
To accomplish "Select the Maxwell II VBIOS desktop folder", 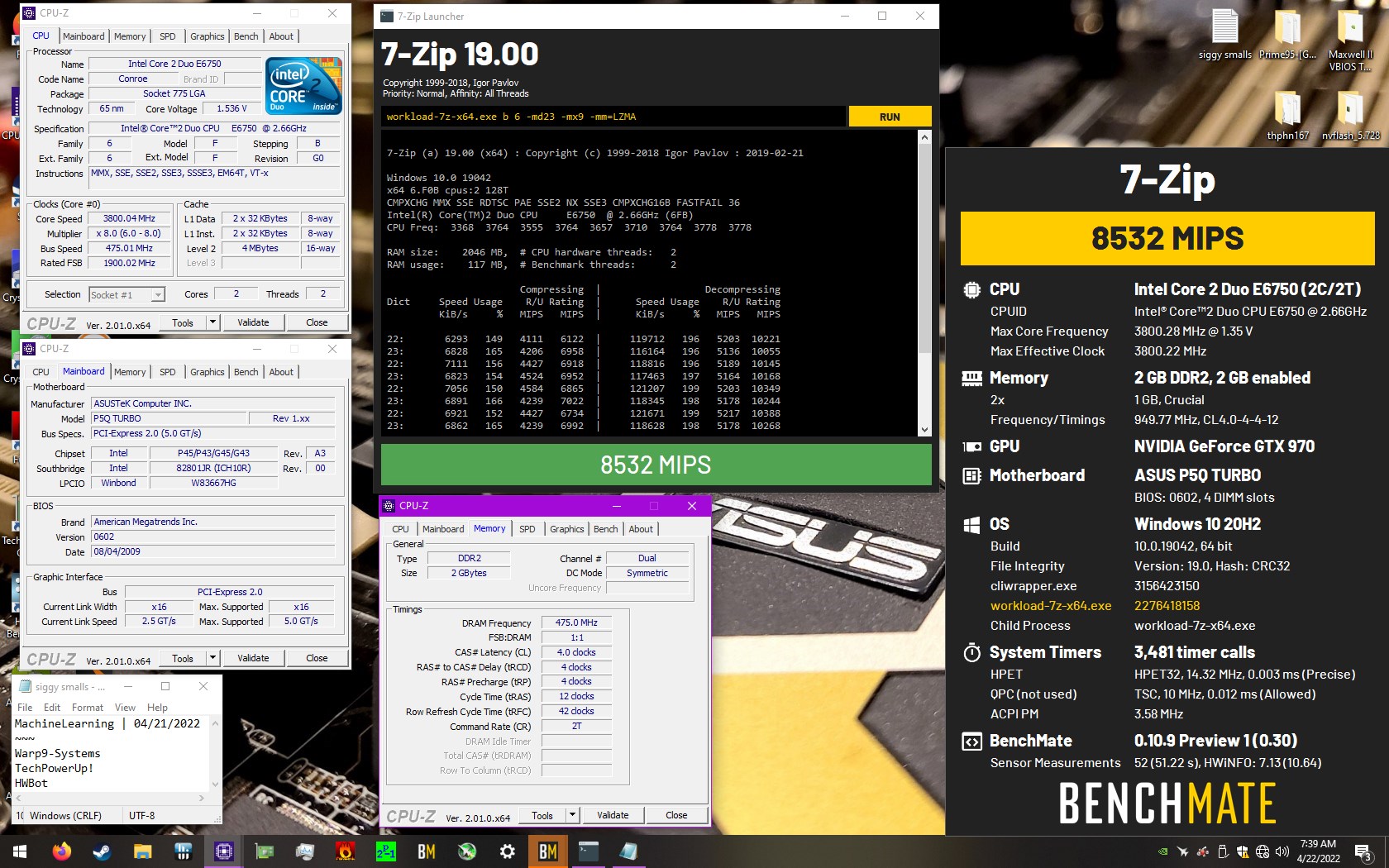I will (1350, 40).
